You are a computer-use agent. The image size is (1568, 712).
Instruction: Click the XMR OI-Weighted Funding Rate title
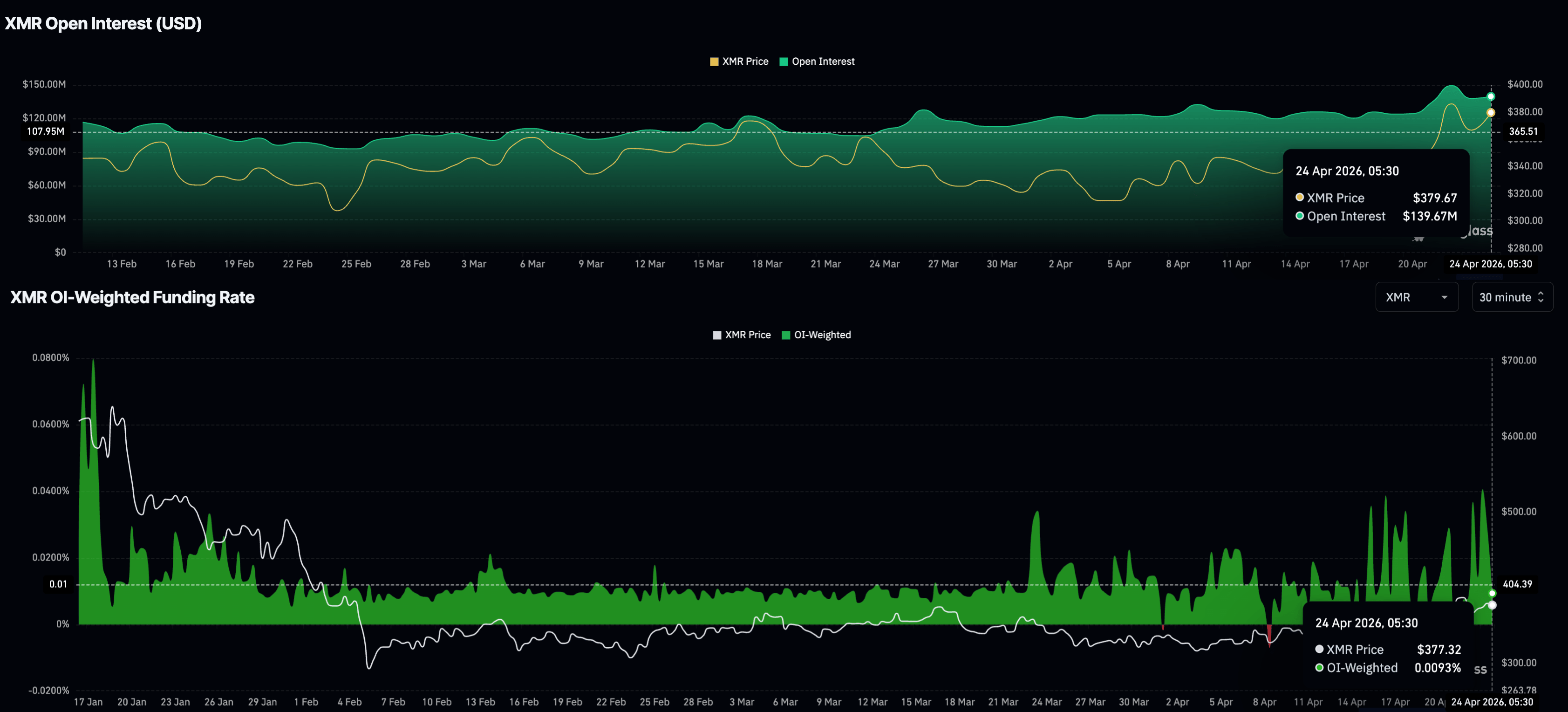132,297
